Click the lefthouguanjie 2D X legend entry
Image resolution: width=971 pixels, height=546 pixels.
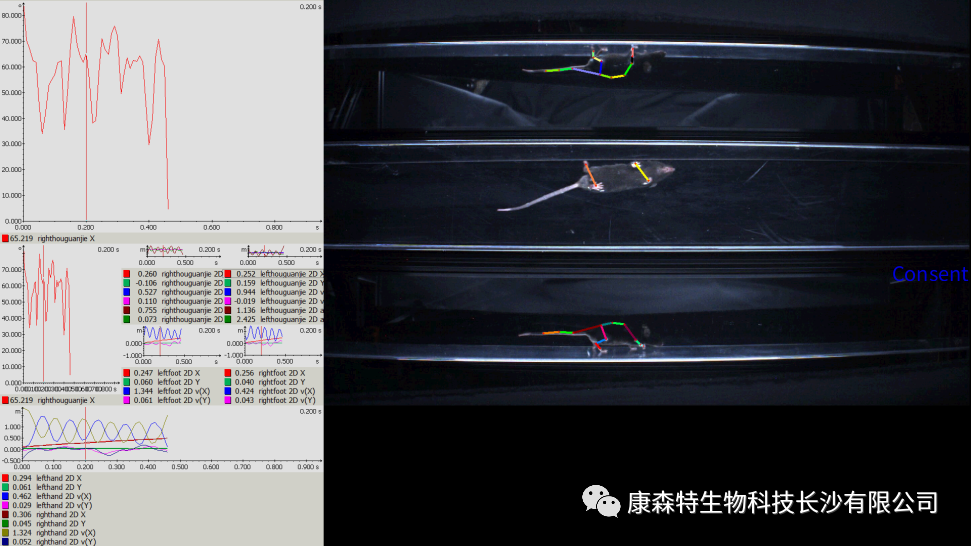(276, 274)
